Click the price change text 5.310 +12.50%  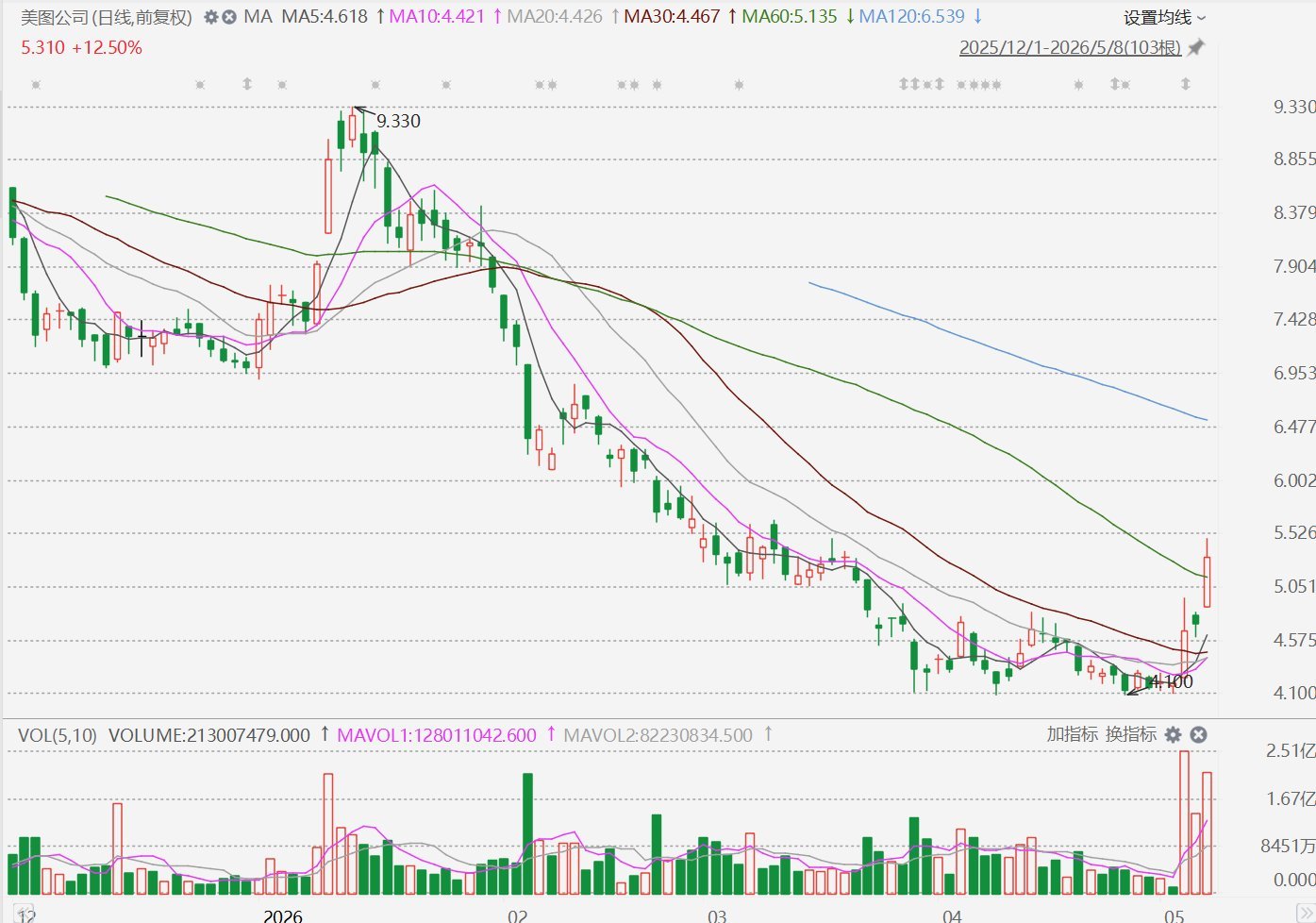(81, 47)
